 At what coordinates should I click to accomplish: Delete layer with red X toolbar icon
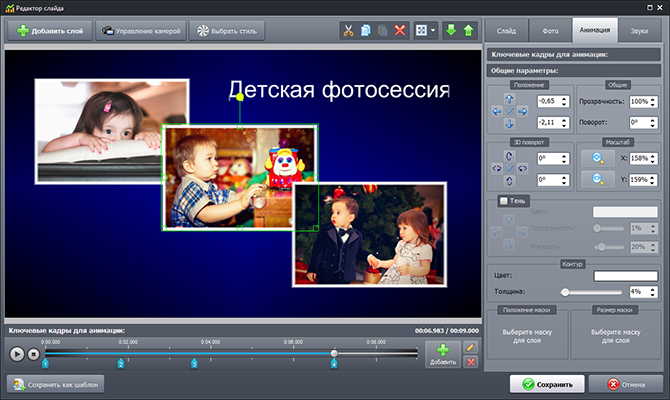pos(401,31)
